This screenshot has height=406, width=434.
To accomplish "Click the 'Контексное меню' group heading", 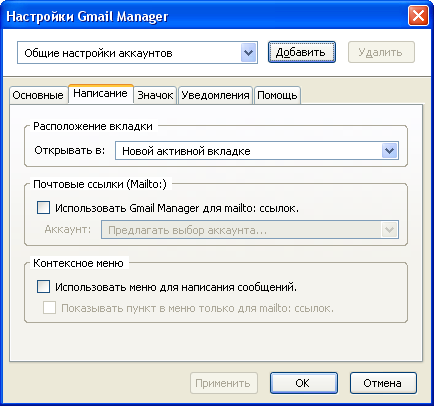I will click(78, 263).
